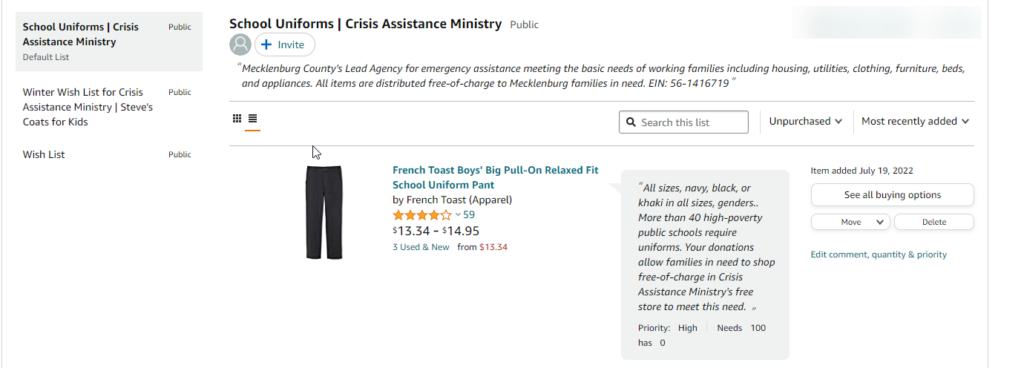1024x368 pixels.
Task: Select Wish List in sidebar
Action: pyautogui.click(x=109, y=155)
